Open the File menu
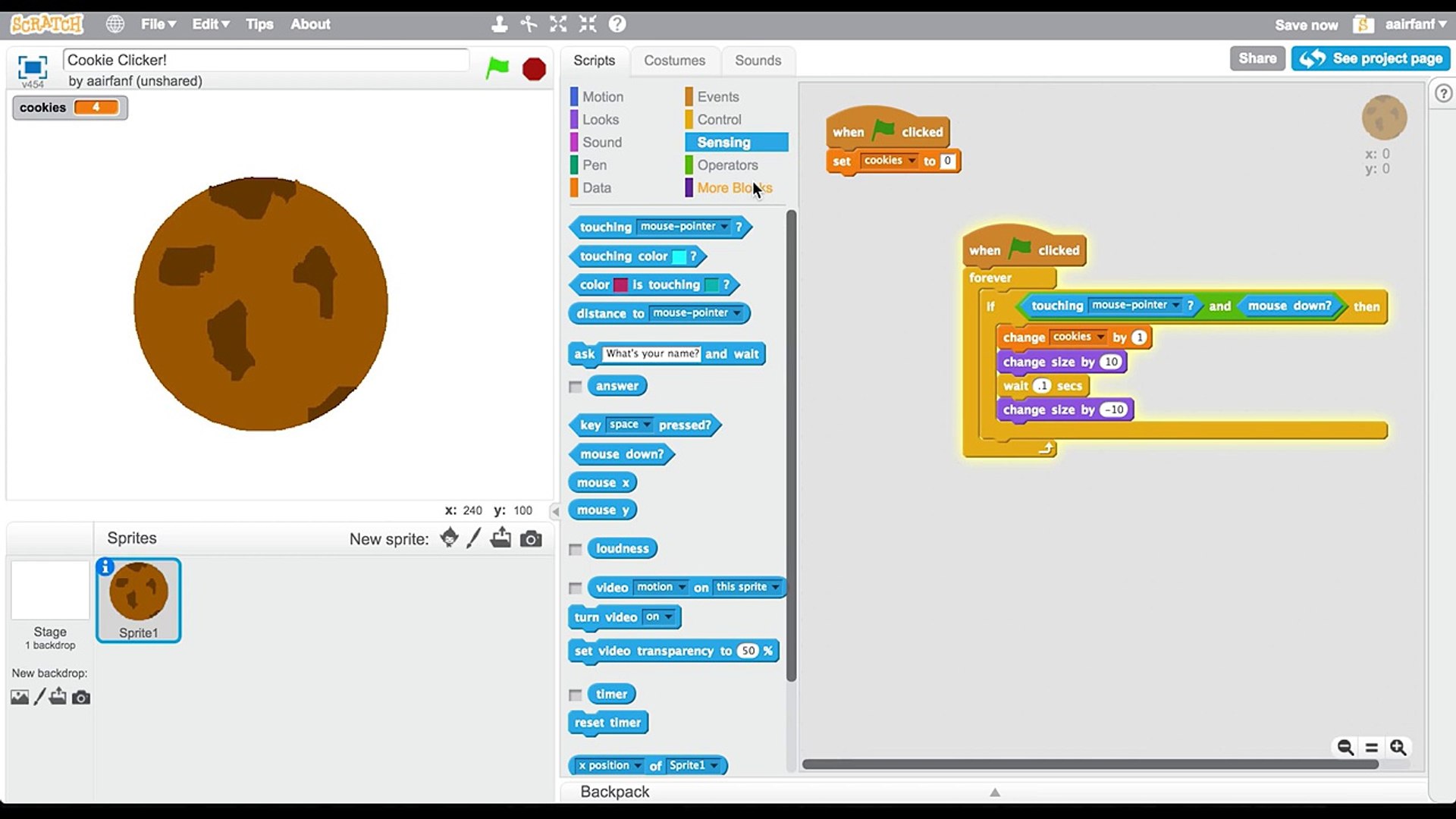This screenshot has height=819, width=1456. point(158,24)
